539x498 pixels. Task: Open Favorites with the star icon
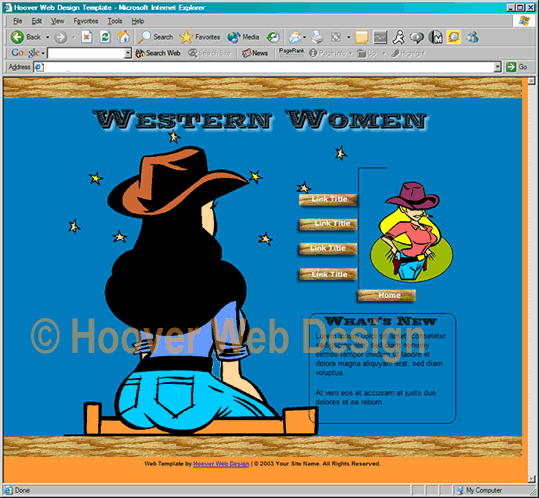pyautogui.click(x=200, y=37)
